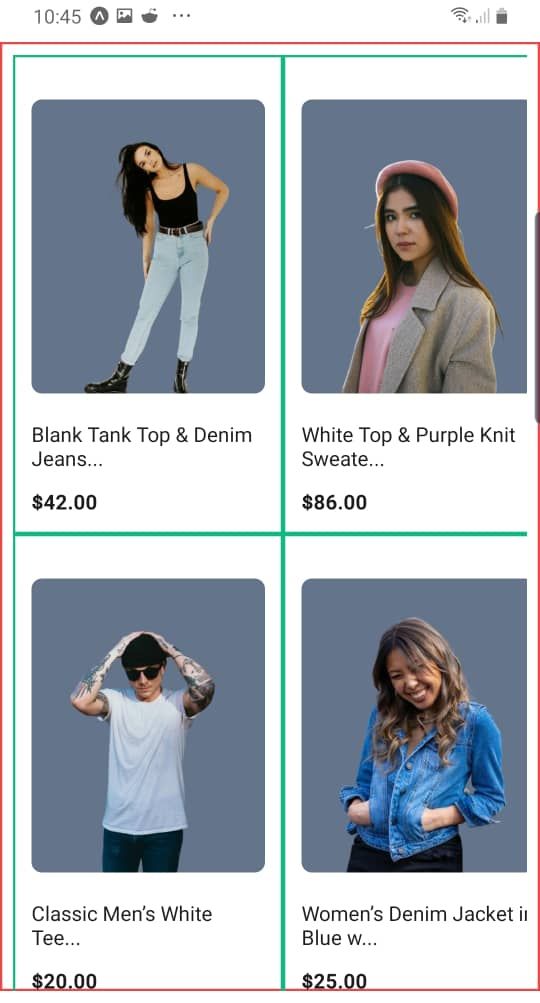540x1003 pixels.
Task: Tap the Wi-Fi icon in status bar
Action: [460, 15]
